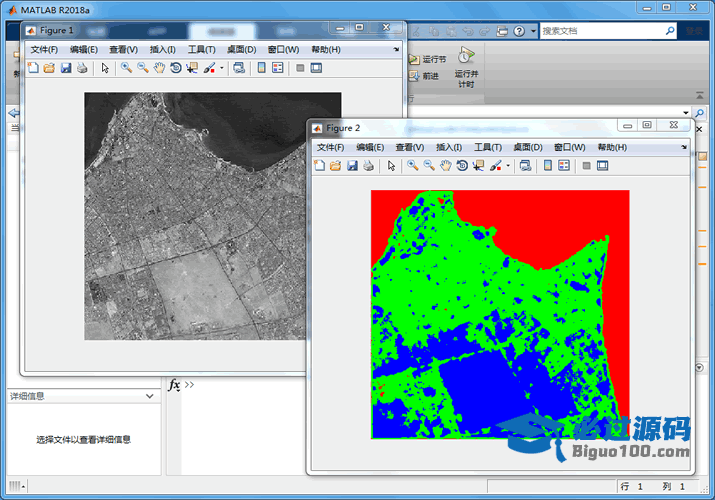Click Open File icon in Figure 1 toolbar

(x=49, y=68)
